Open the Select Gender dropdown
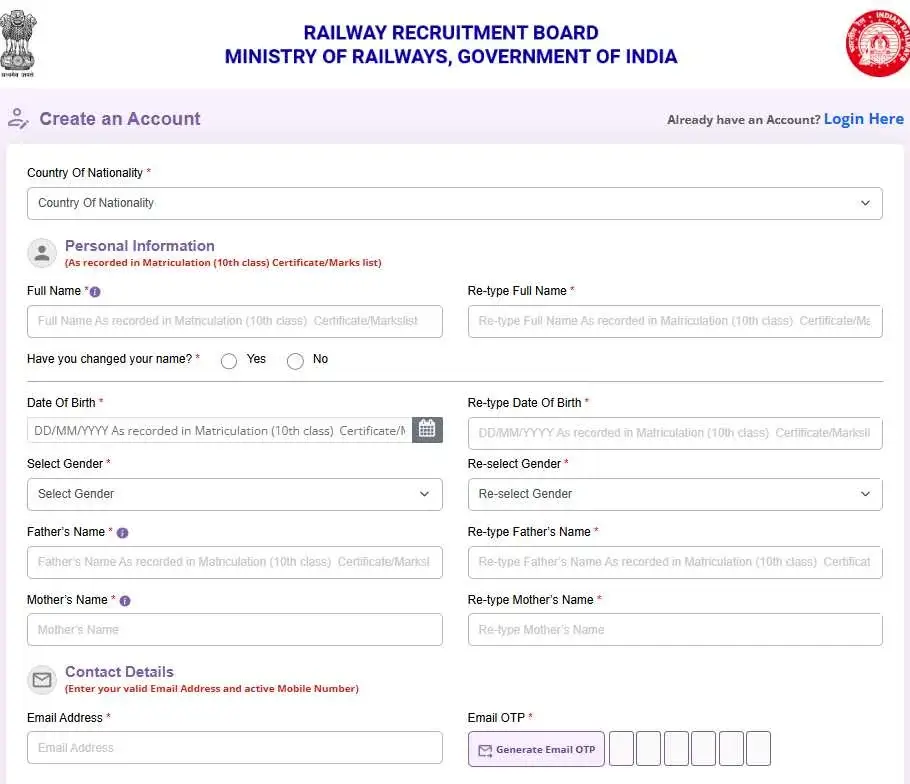The width and height of the screenshot is (910, 784). point(234,494)
